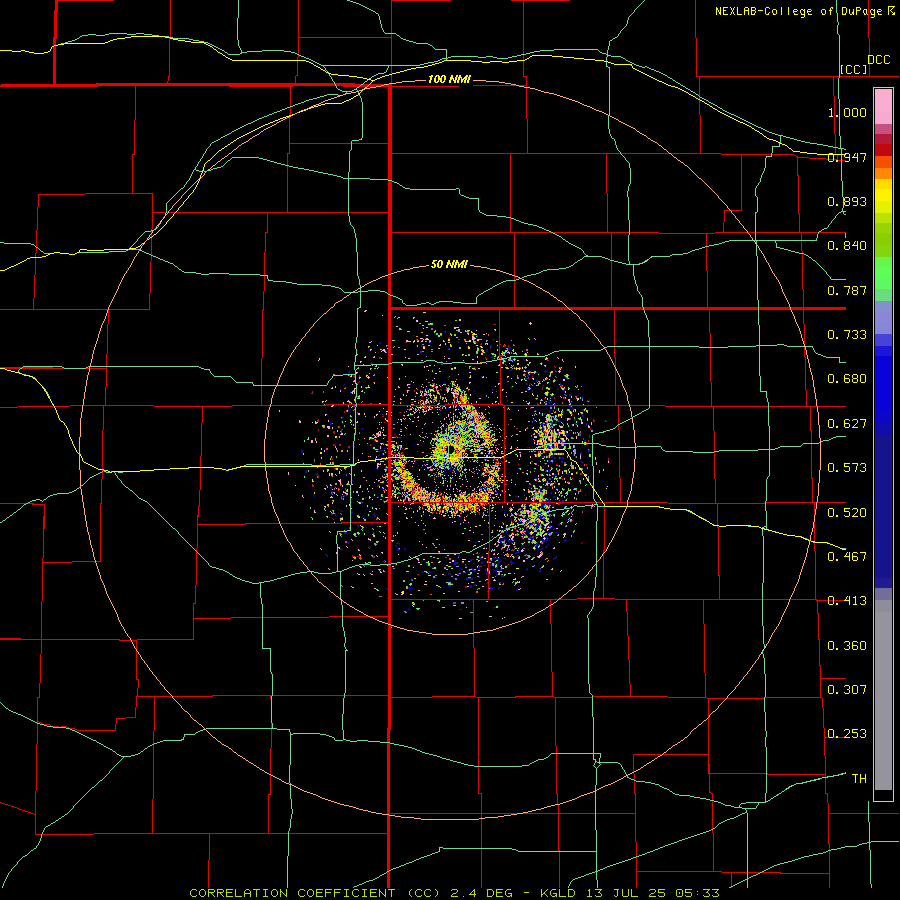
Task: Click the [CC] units label
Action: coord(854,69)
